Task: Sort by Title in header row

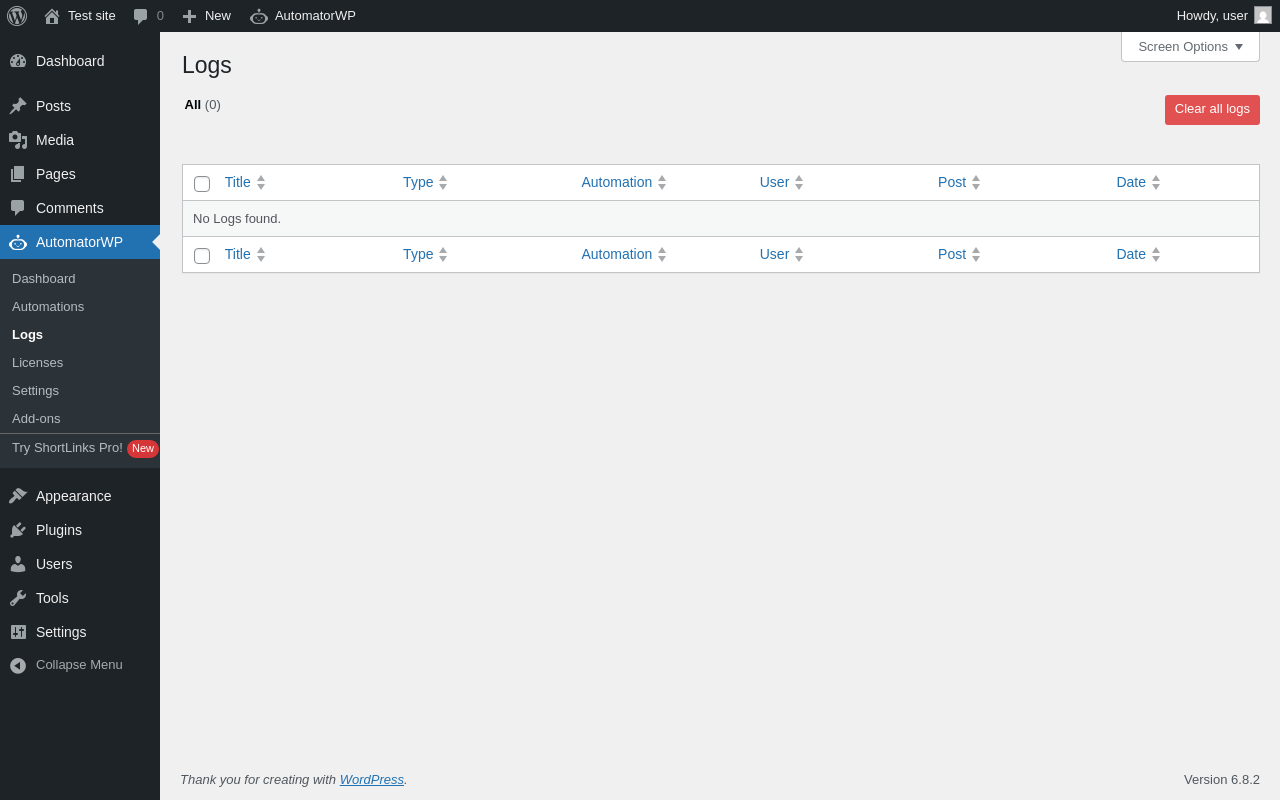Action: pos(238,182)
